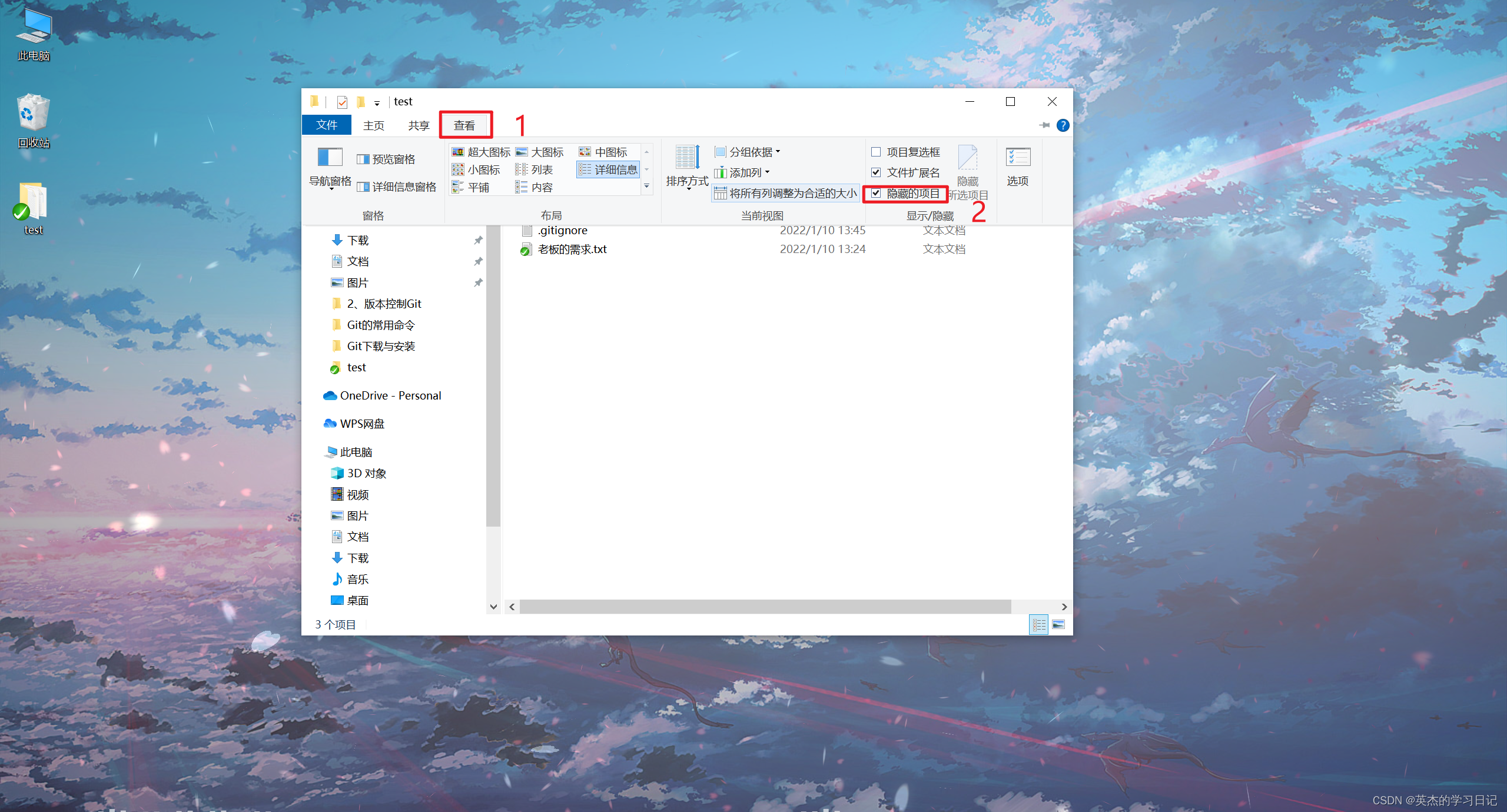Screen dimensions: 1507x812
Task: Open OneDrive - Personal in sidebar
Action: 383,395
